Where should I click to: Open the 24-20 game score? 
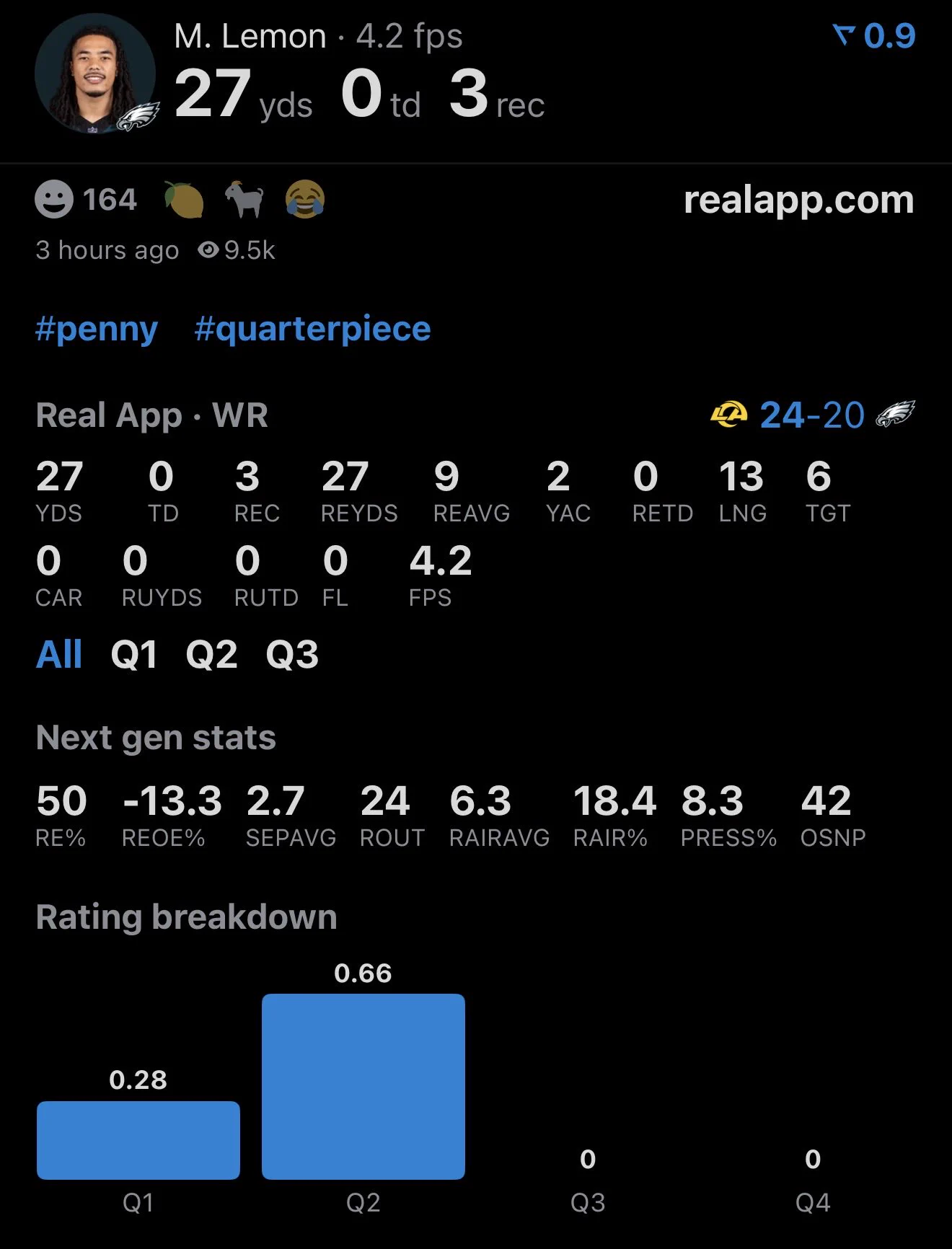812,415
